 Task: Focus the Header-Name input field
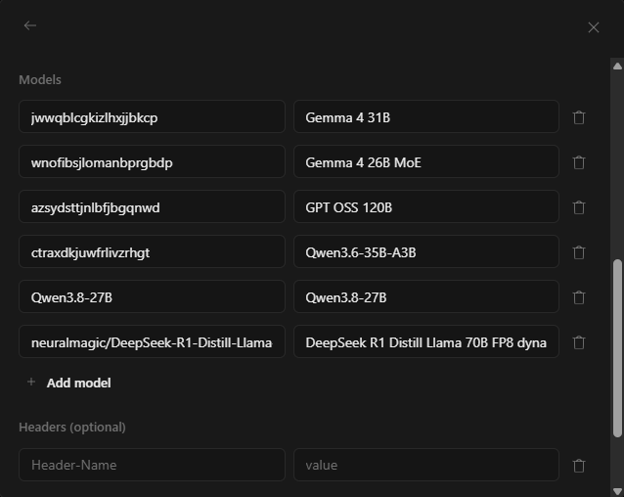click(152, 465)
